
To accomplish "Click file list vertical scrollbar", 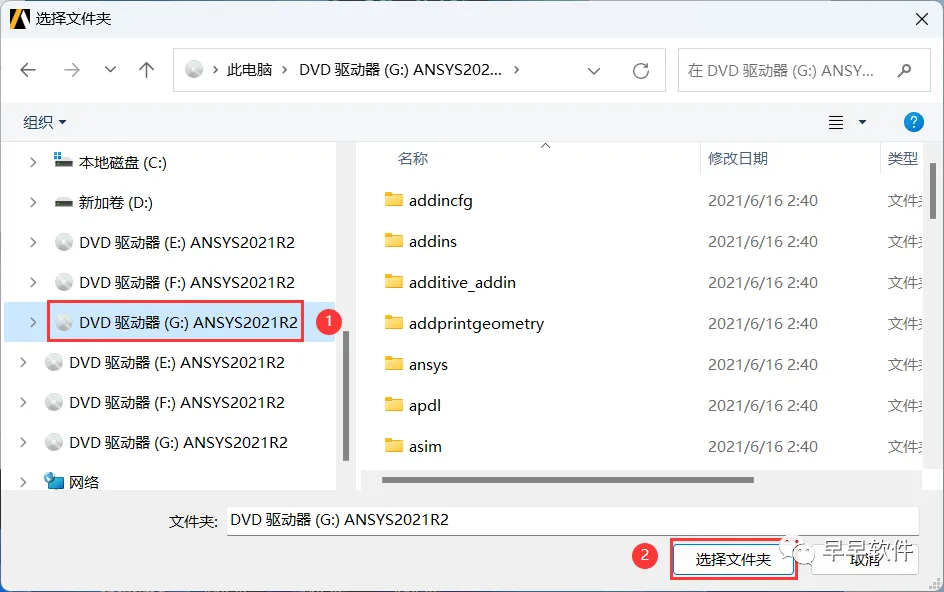I will (x=933, y=191).
